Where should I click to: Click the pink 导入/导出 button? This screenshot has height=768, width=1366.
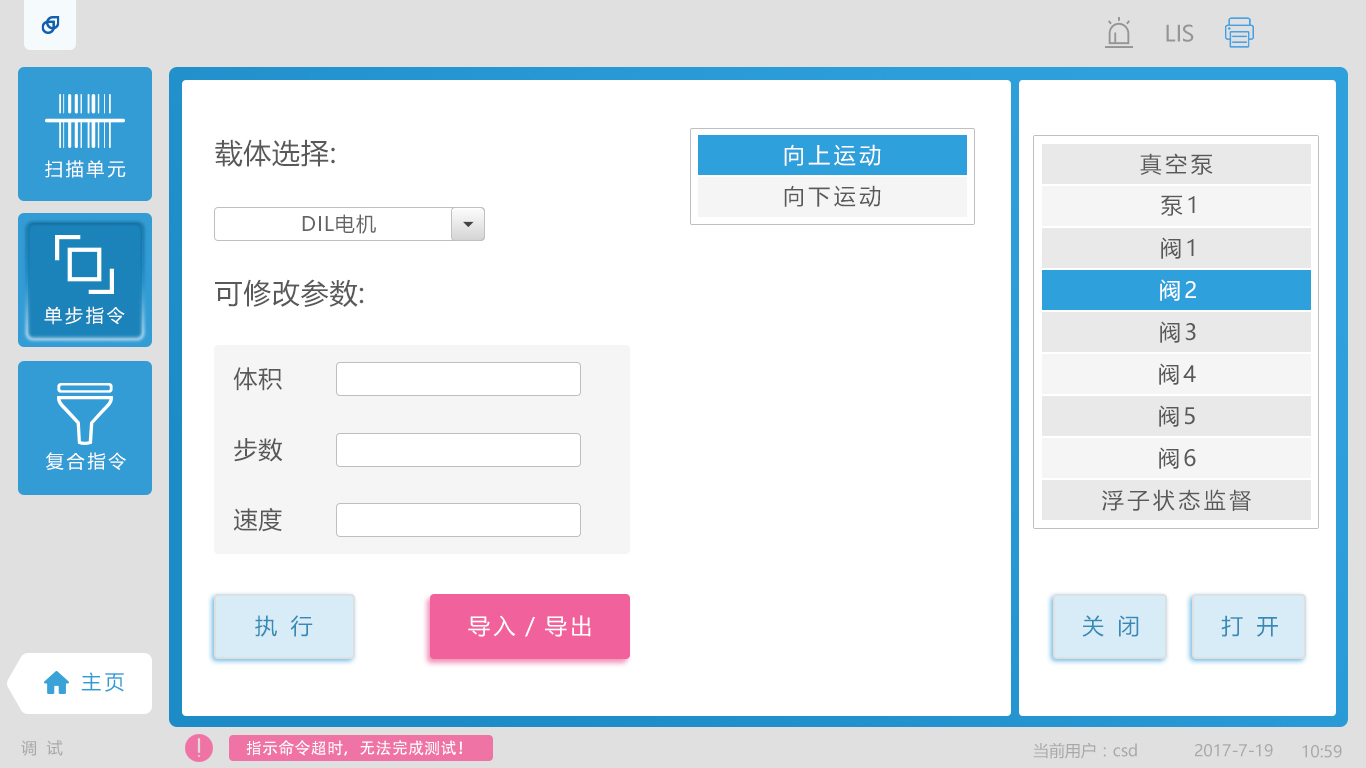pyautogui.click(x=530, y=627)
